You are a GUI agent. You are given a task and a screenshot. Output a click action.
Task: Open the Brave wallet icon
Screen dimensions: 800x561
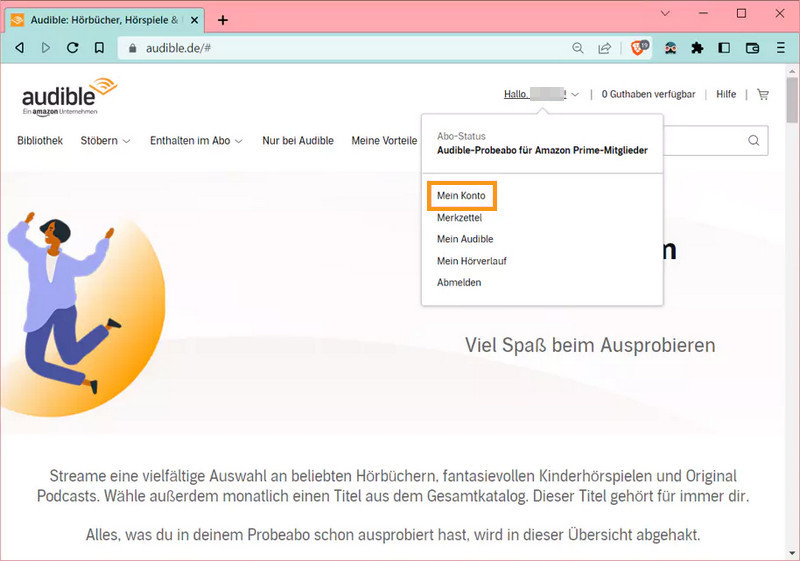753,48
